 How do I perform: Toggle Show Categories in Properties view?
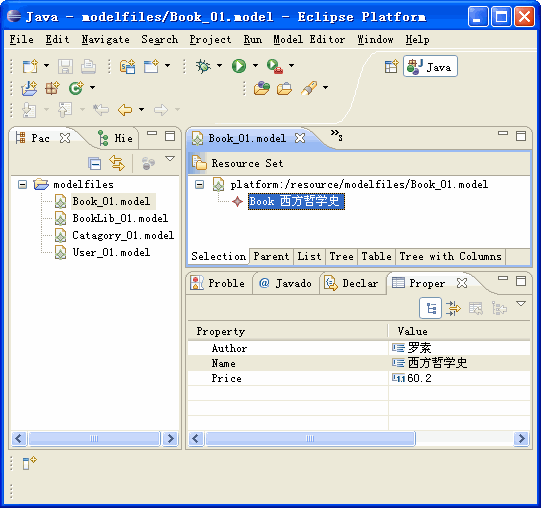tap(431, 308)
